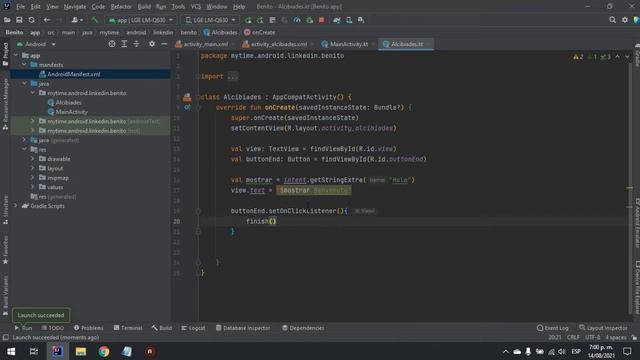Click the Save All toolbar icon

(x=19, y=20)
